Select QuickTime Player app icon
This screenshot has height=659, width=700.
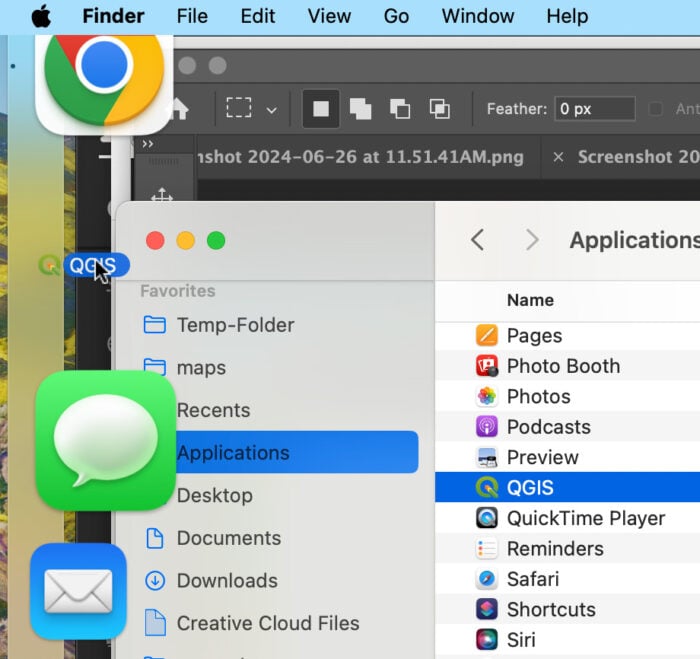click(487, 518)
